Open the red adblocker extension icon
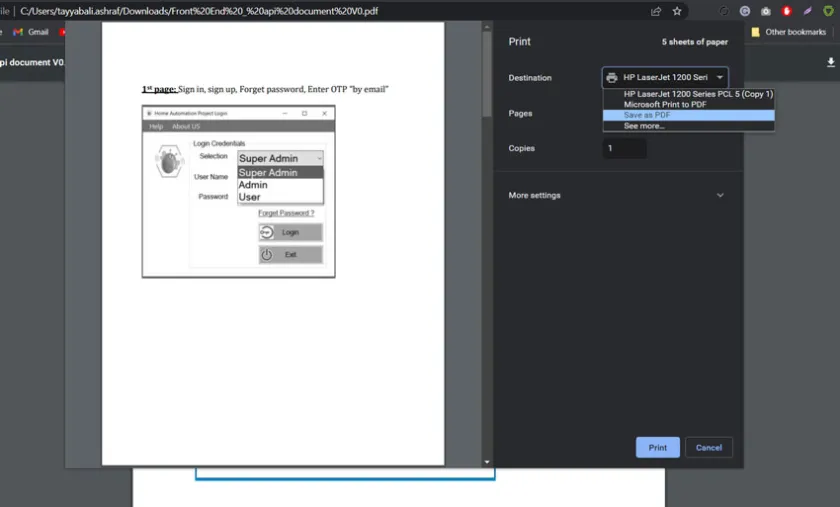The height and width of the screenshot is (507, 840). [x=786, y=11]
